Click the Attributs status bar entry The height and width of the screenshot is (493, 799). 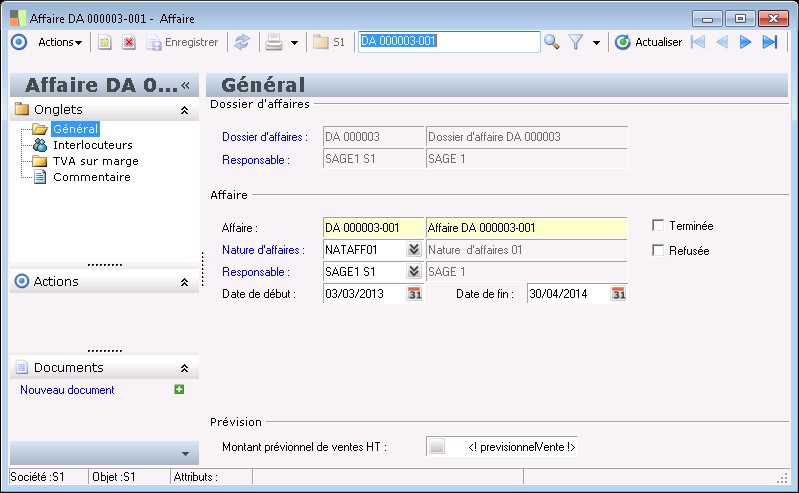[211, 477]
